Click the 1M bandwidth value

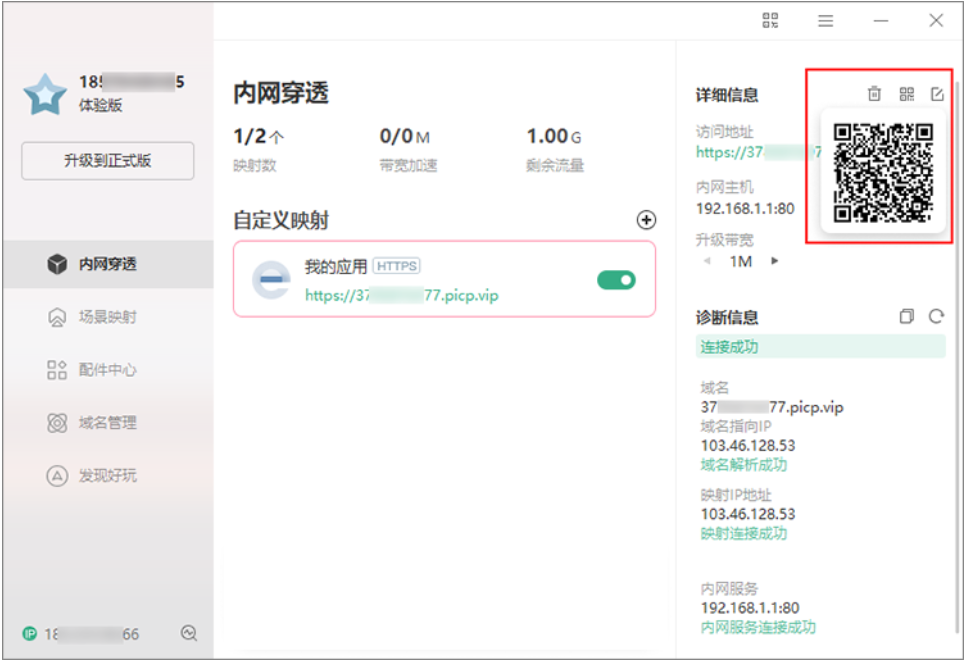click(741, 261)
